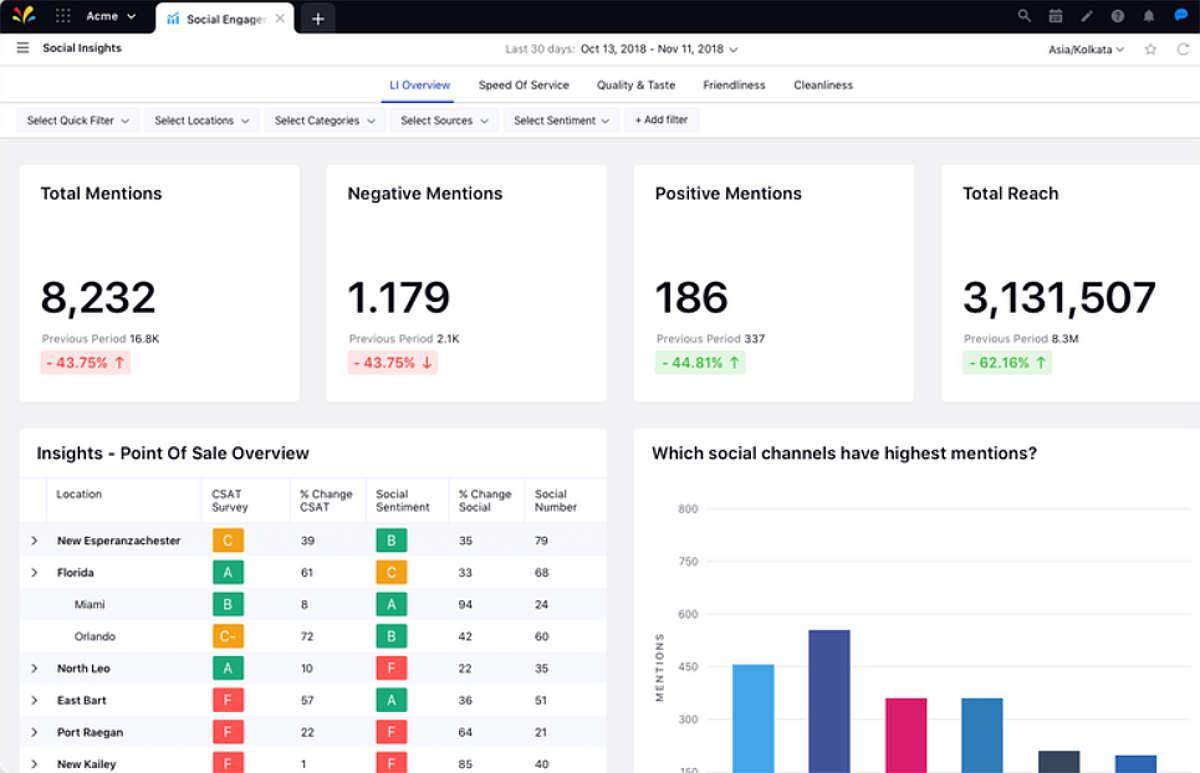Click the search icon in top bar

(x=1024, y=16)
